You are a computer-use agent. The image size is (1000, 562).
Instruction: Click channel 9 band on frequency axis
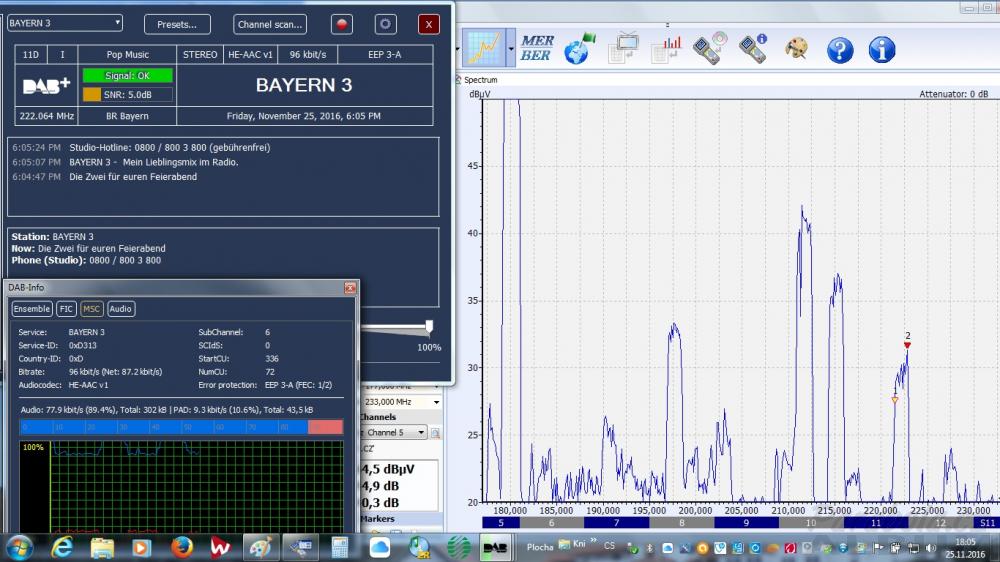point(746,523)
